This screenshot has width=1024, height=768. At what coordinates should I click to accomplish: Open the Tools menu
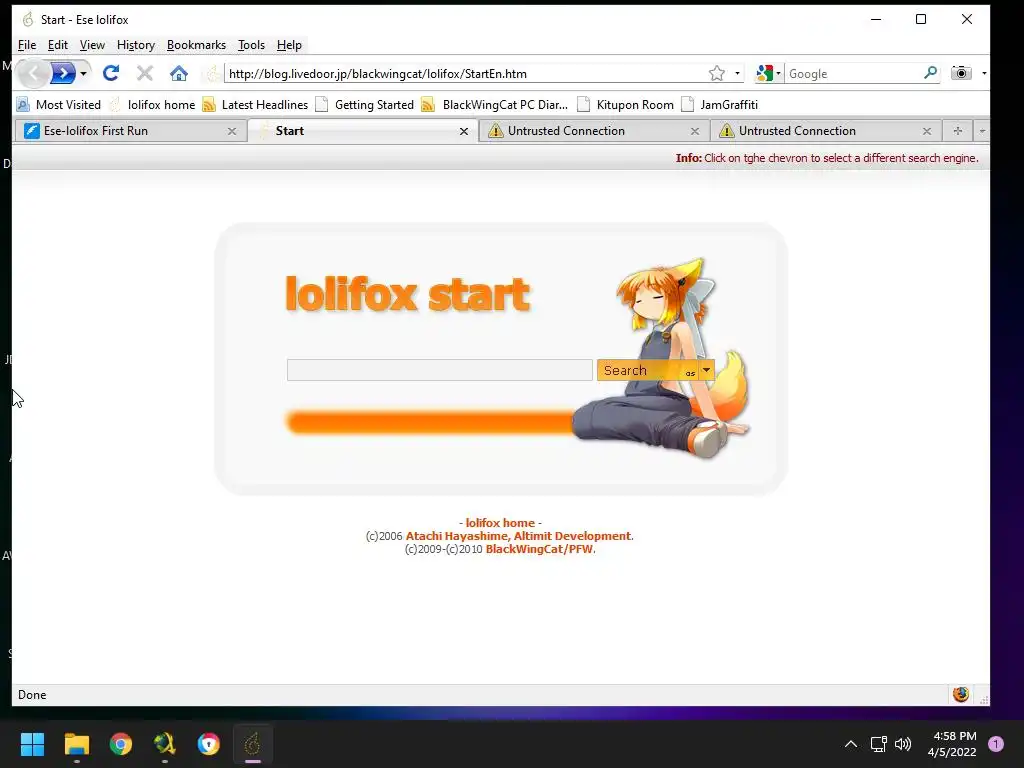(x=251, y=45)
